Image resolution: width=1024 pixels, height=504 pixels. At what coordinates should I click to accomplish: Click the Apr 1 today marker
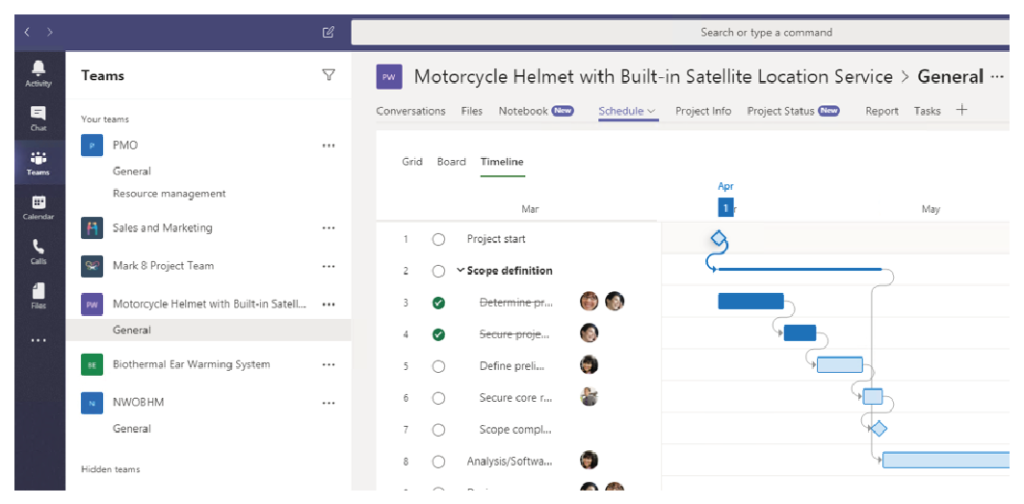726,208
